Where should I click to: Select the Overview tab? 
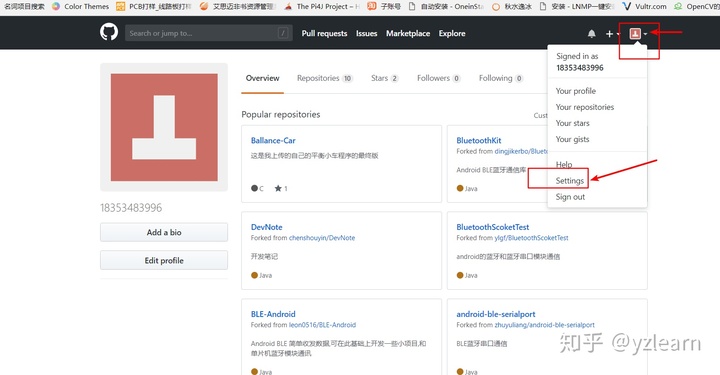click(x=262, y=78)
